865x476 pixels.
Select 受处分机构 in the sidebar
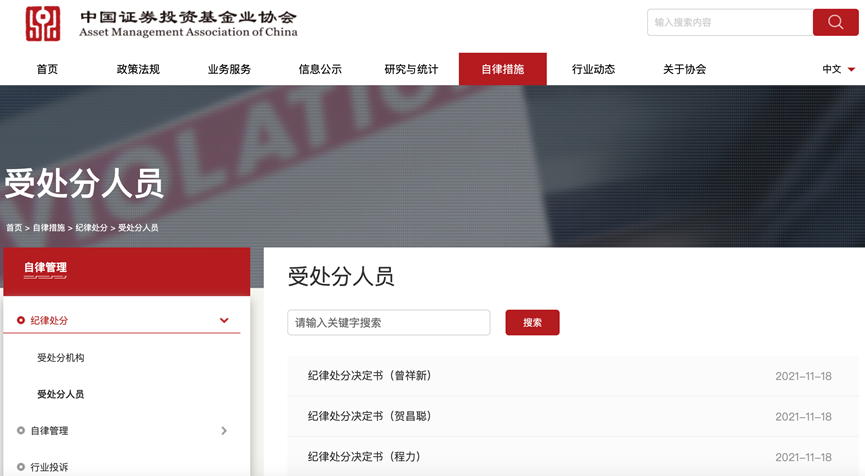[61, 358]
